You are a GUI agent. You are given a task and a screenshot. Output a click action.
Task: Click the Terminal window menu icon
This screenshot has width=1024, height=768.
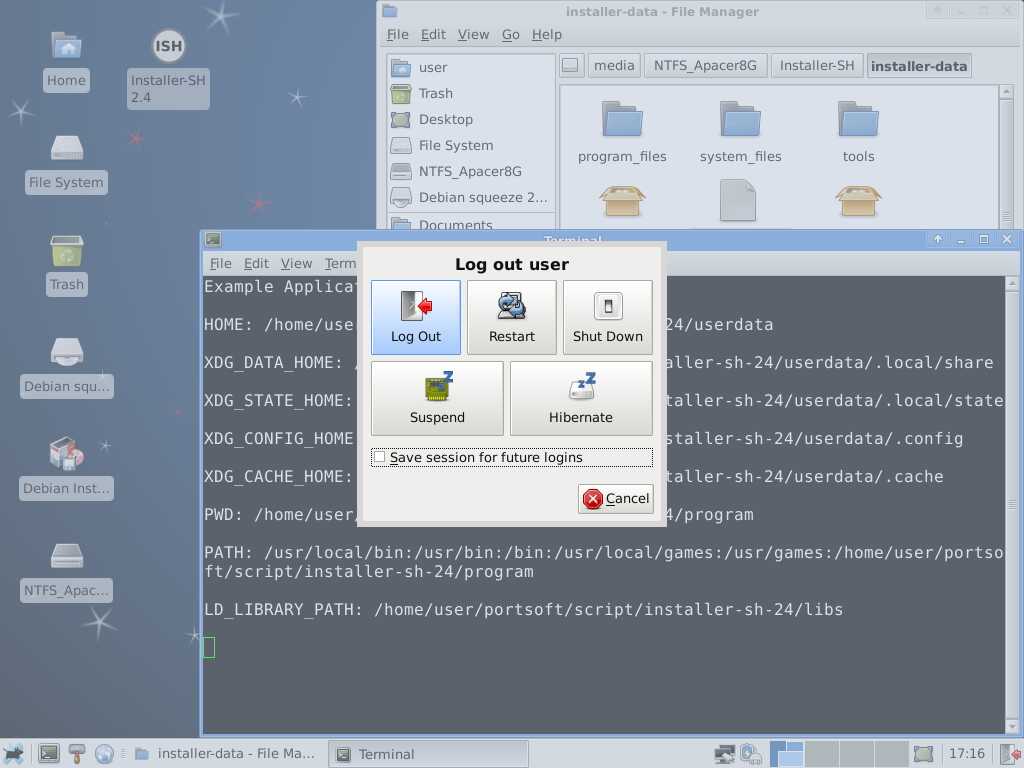213,240
